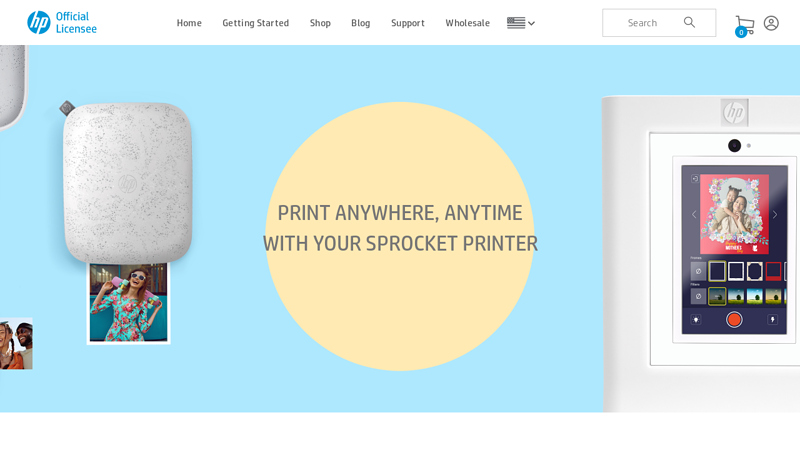This screenshot has width=800, height=450.
Task: Click the right arrow beside the tablet photo
Action: [x=774, y=214]
